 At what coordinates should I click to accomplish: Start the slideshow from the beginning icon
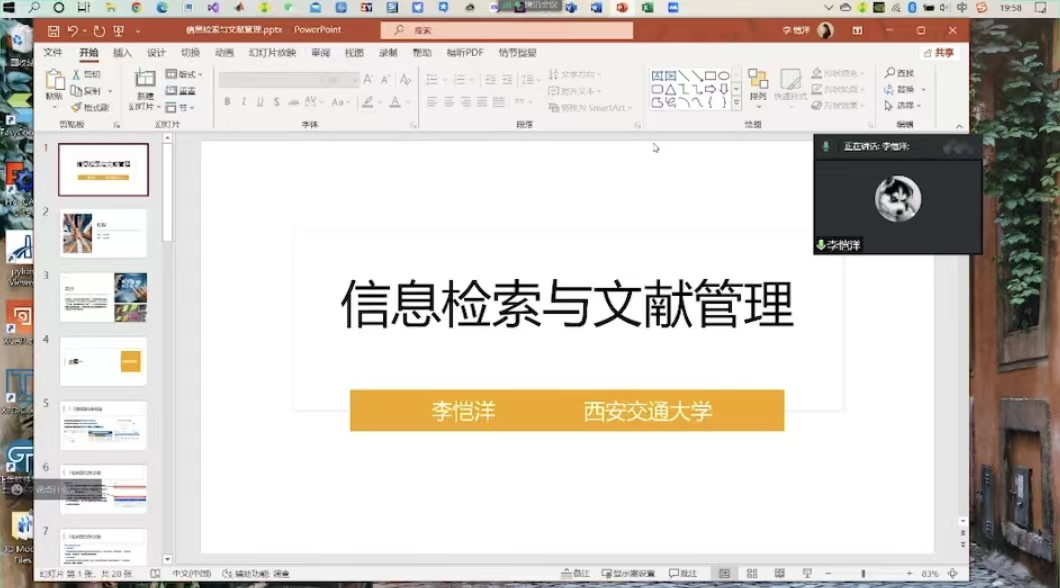119,30
